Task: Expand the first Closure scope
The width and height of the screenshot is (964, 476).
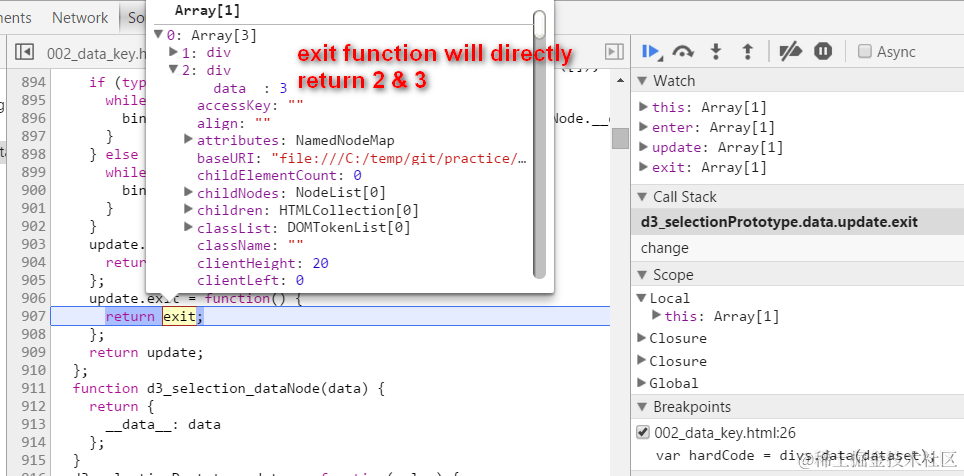Action: point(642,338)
